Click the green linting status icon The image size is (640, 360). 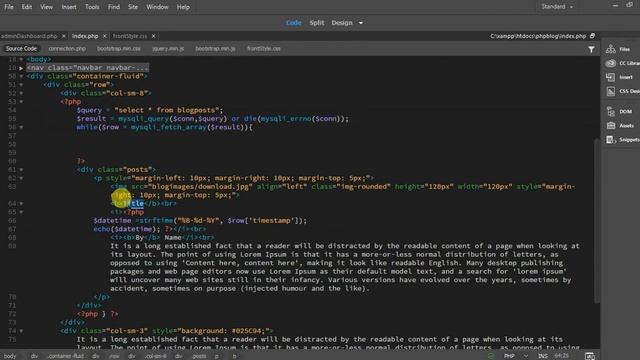click(491, 356)
